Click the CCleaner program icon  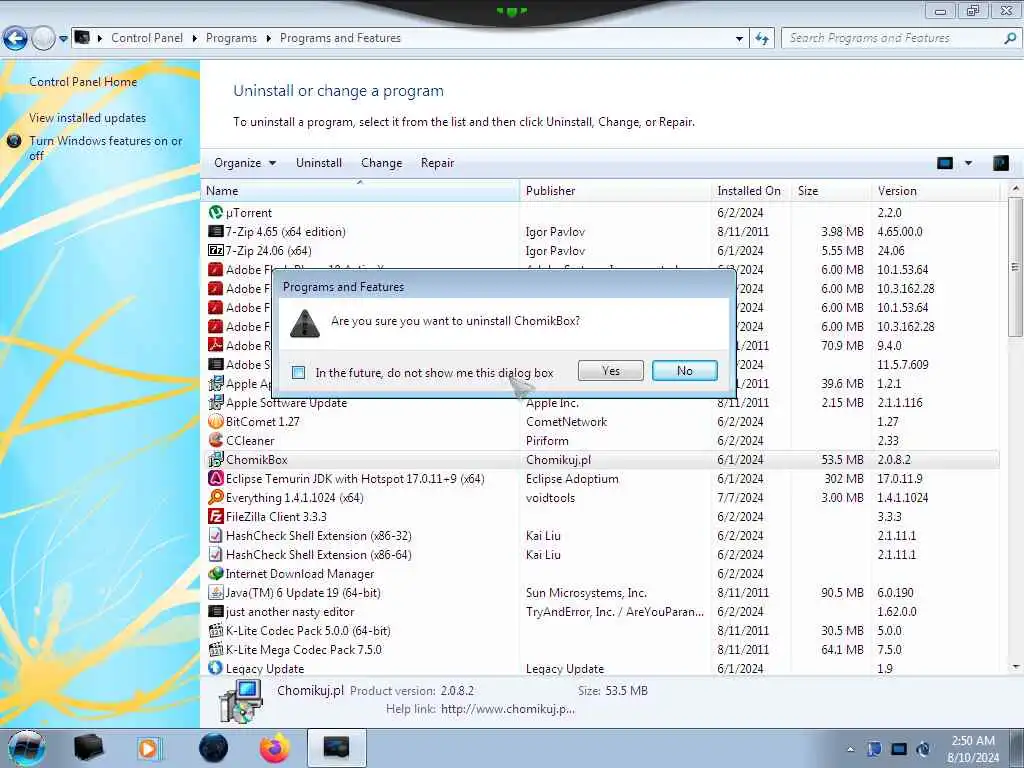click(216, 440)
